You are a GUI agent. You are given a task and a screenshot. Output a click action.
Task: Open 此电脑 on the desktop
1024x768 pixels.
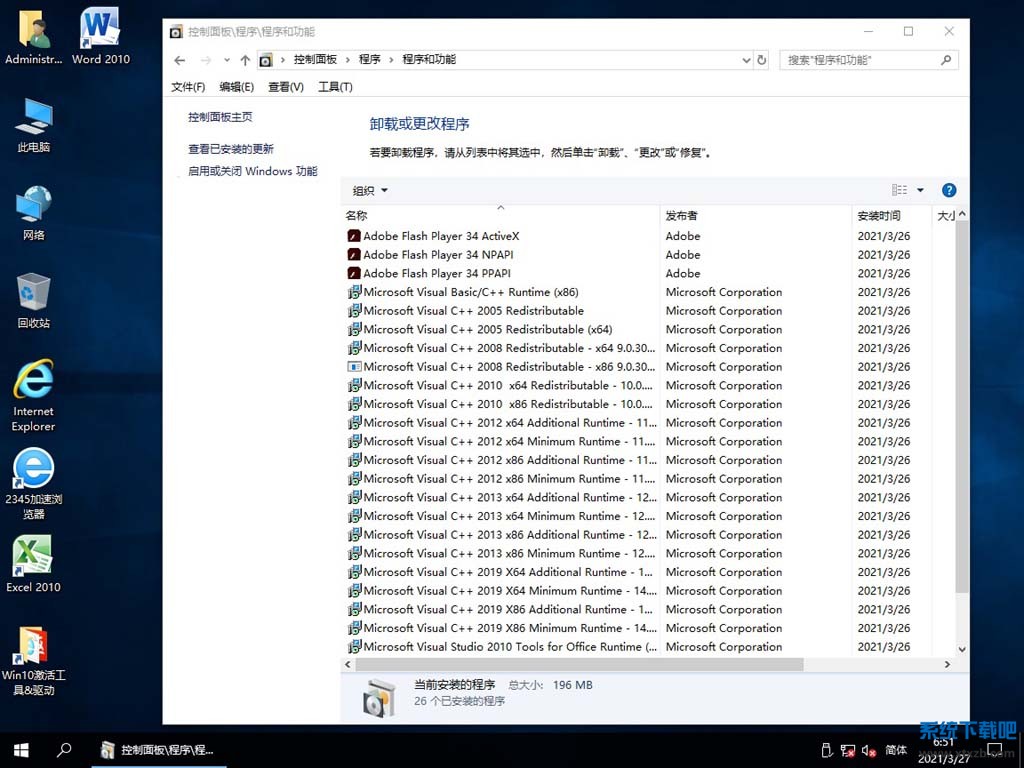pyautogui.click(x=33, y=120)
